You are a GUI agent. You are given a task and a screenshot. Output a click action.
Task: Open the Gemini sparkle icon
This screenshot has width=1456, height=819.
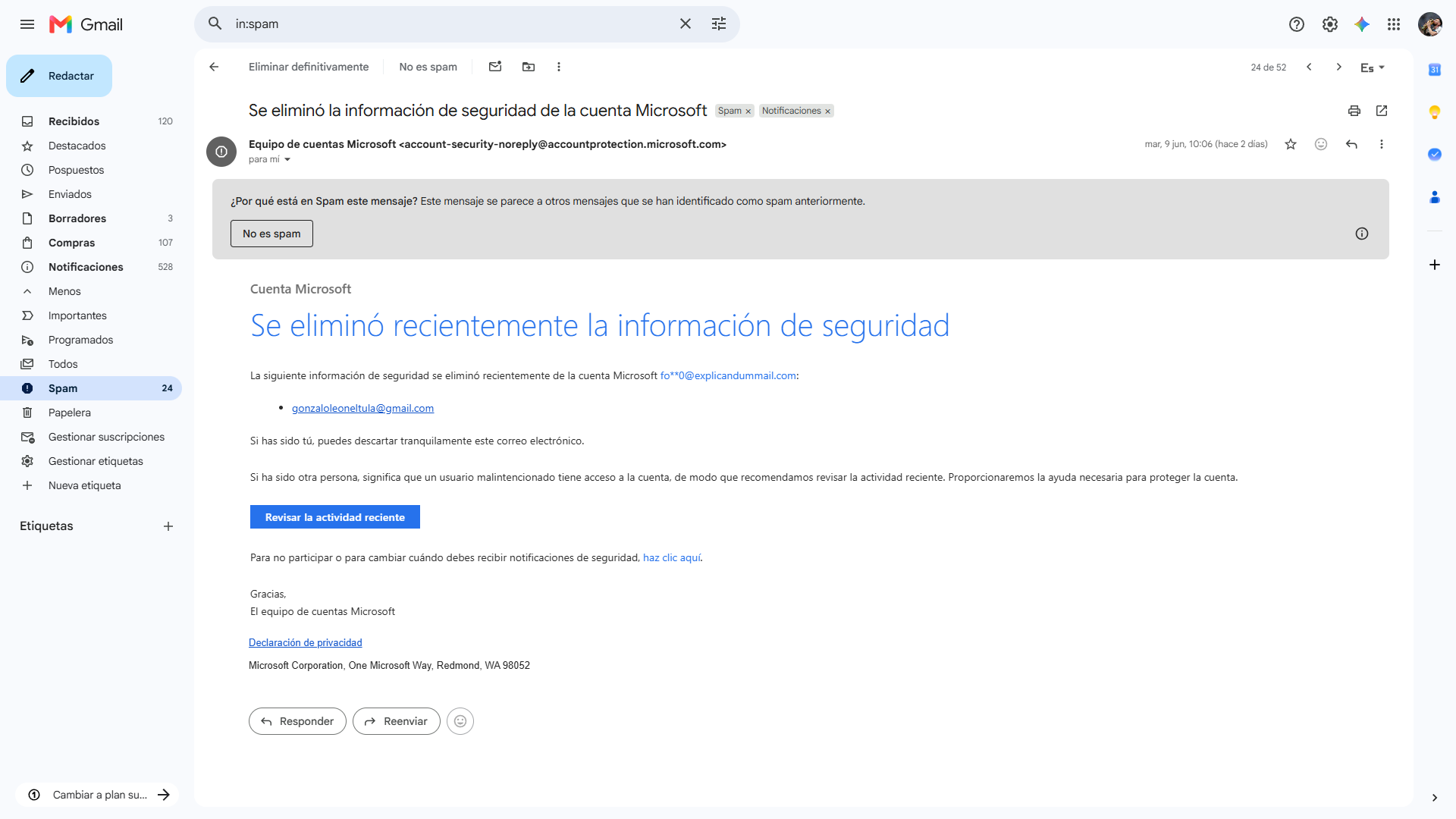(1362, 24)
